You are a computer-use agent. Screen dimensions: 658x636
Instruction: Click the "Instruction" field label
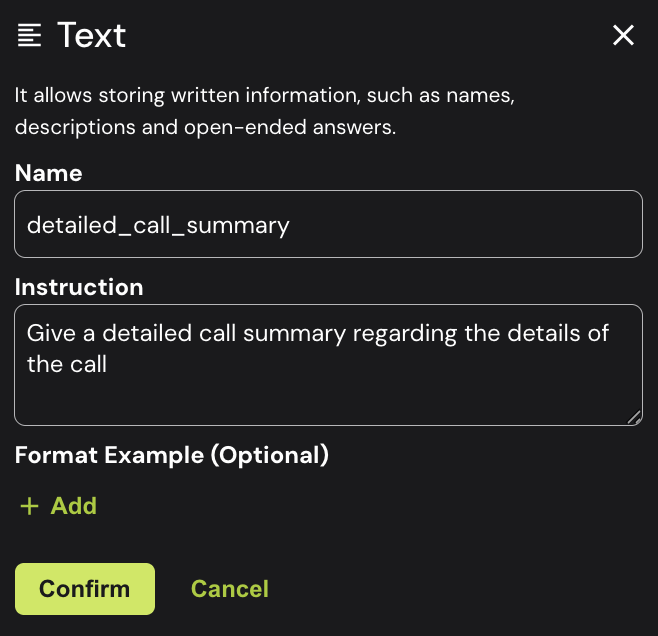coord(79,287)
